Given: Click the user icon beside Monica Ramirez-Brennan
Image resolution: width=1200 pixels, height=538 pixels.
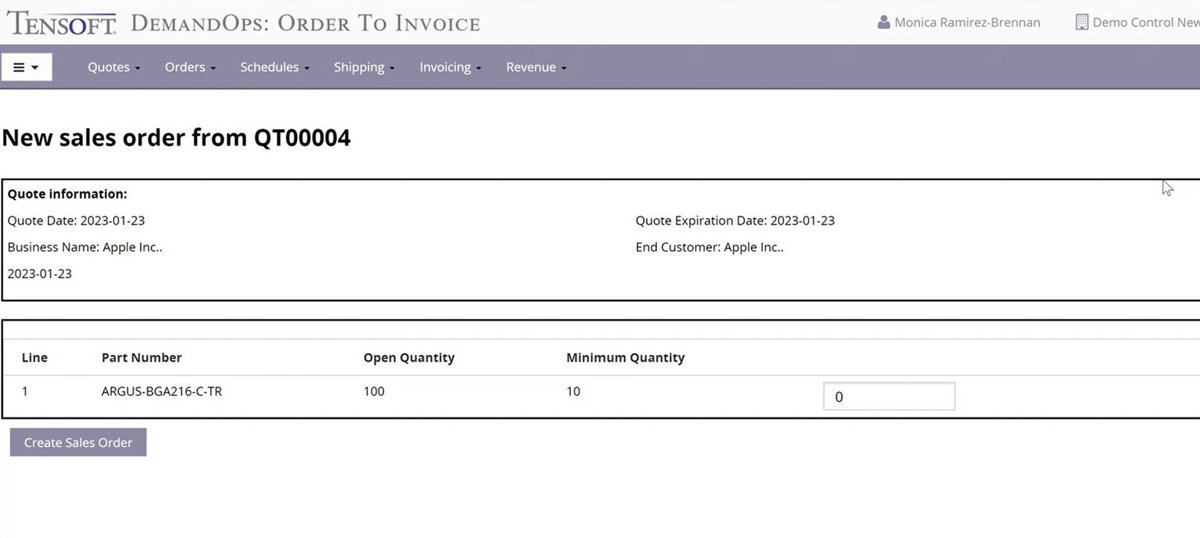Looking at the screenshot, I should [884, 22].
